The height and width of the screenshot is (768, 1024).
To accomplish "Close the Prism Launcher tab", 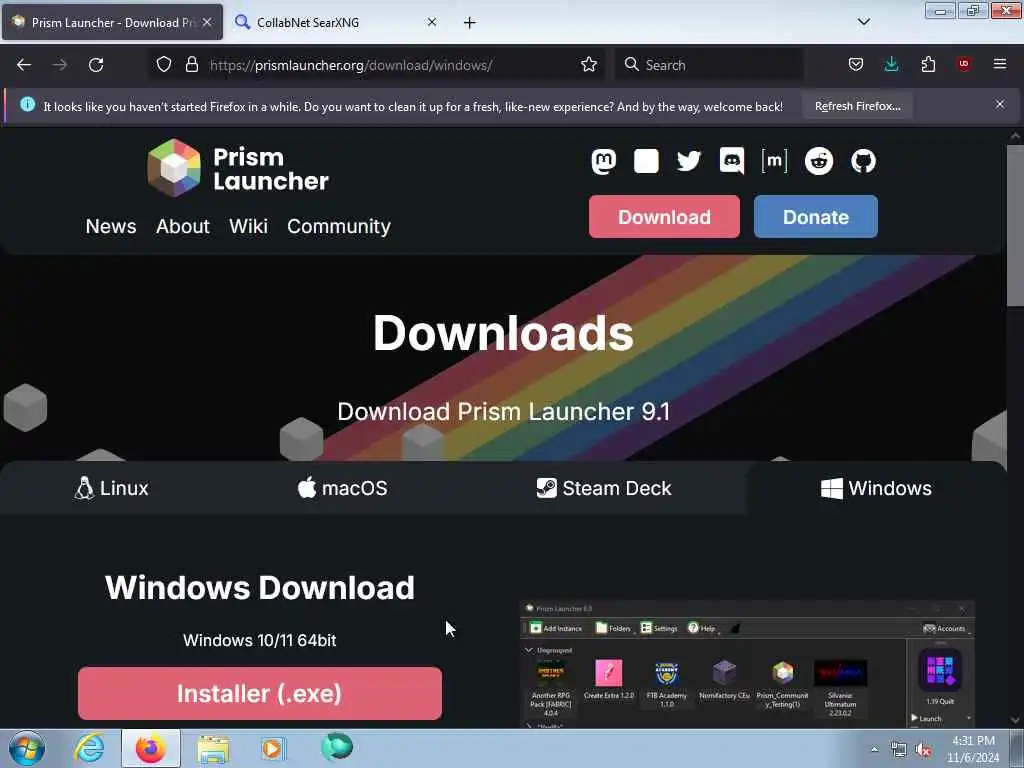I will pos(207,22).
